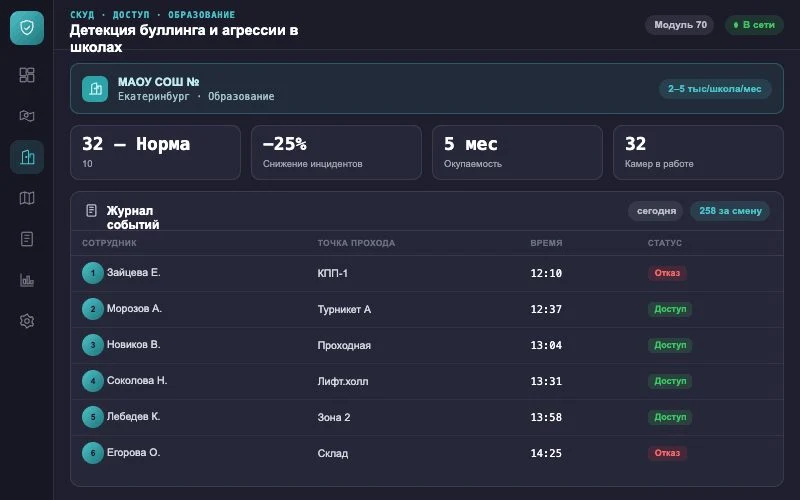
Task: Click the 14:25 time cell
Action: (x=546, y=453)
